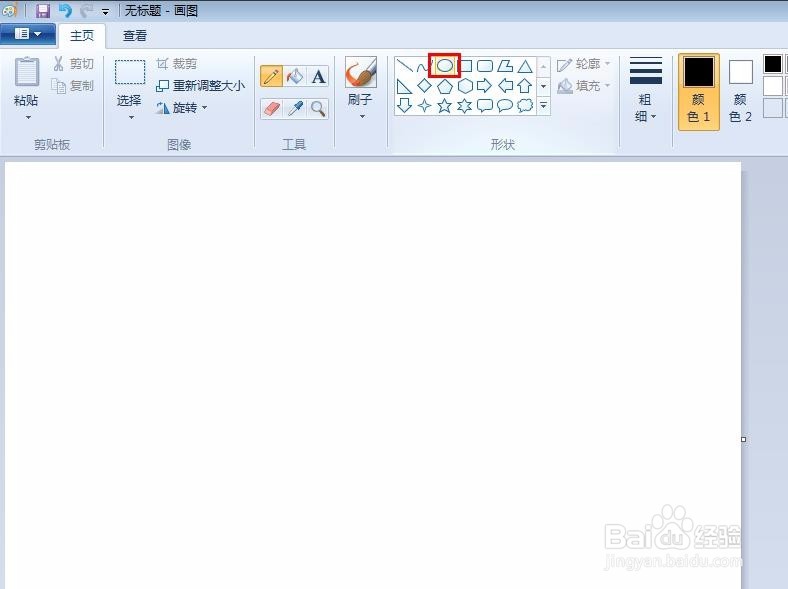Open the 粗细 line thickness dropdown
Viewport: 788px width, 589px height.
tap(645, 90)
